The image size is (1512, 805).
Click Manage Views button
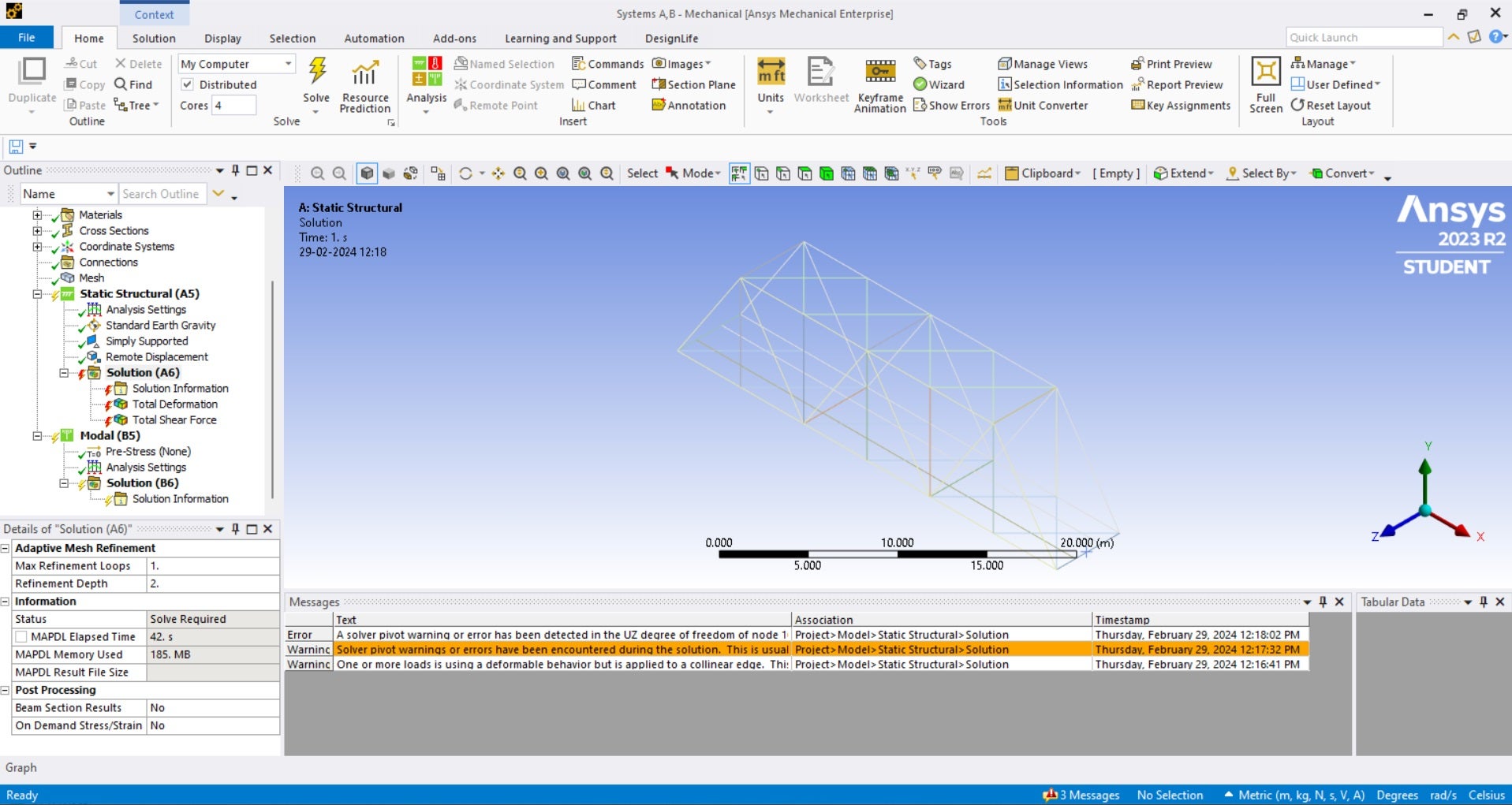(1043, 64)
